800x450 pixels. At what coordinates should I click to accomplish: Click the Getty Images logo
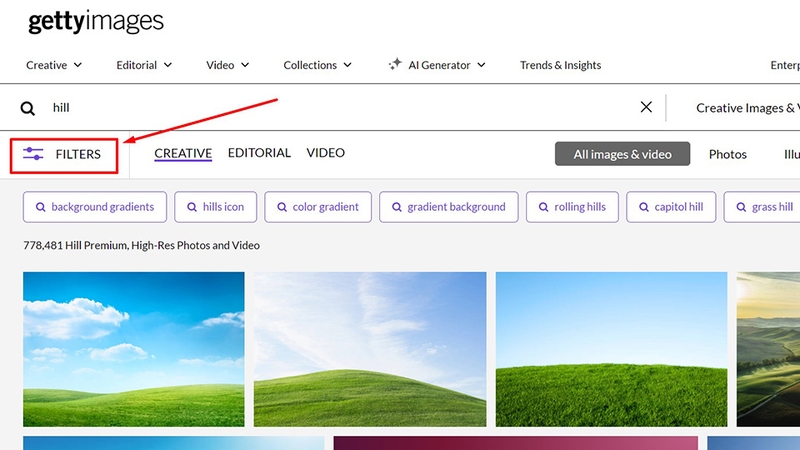click(x=96, y=21)
